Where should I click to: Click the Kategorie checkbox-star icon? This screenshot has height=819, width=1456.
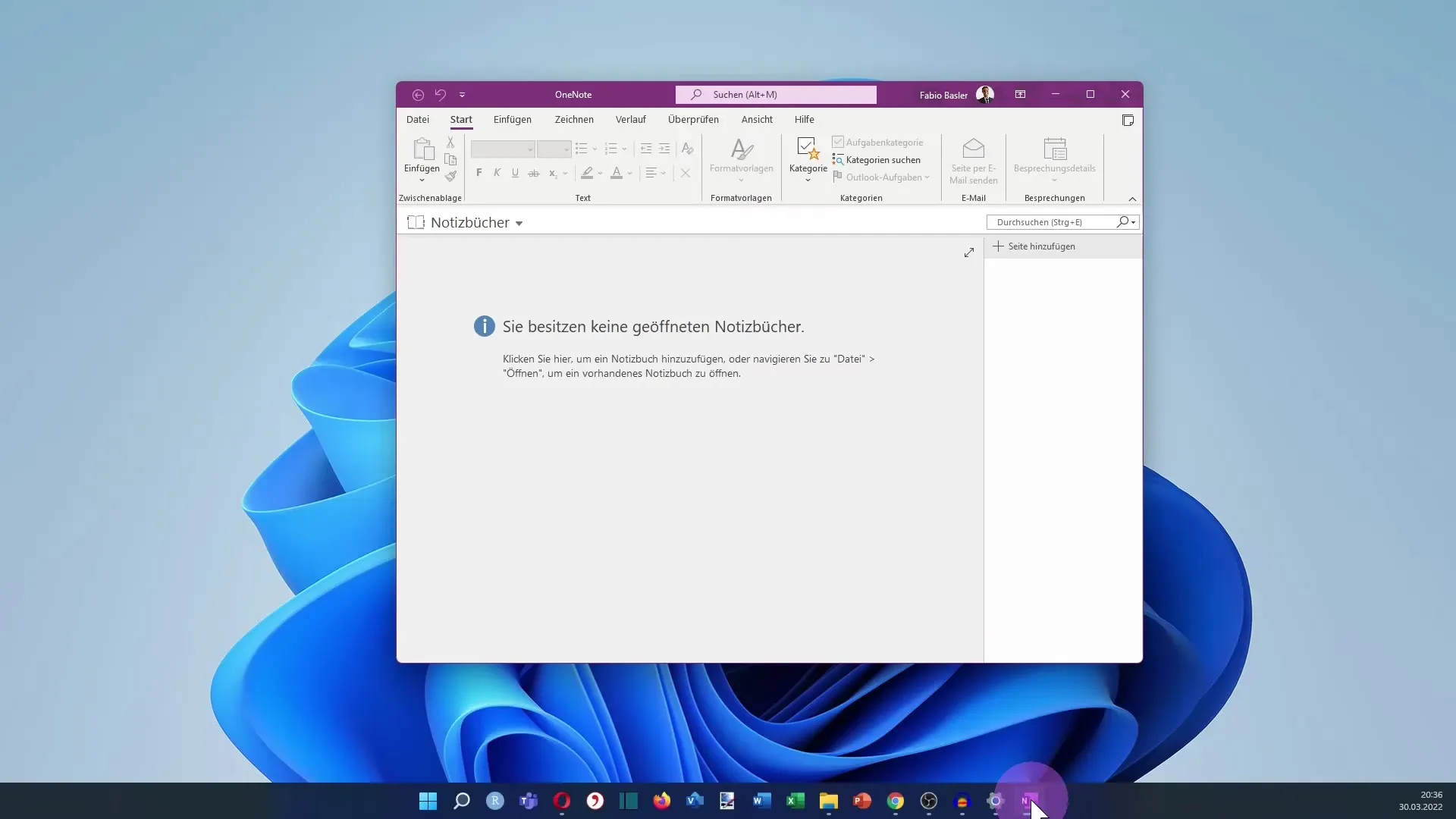click(x=808, y=149)
